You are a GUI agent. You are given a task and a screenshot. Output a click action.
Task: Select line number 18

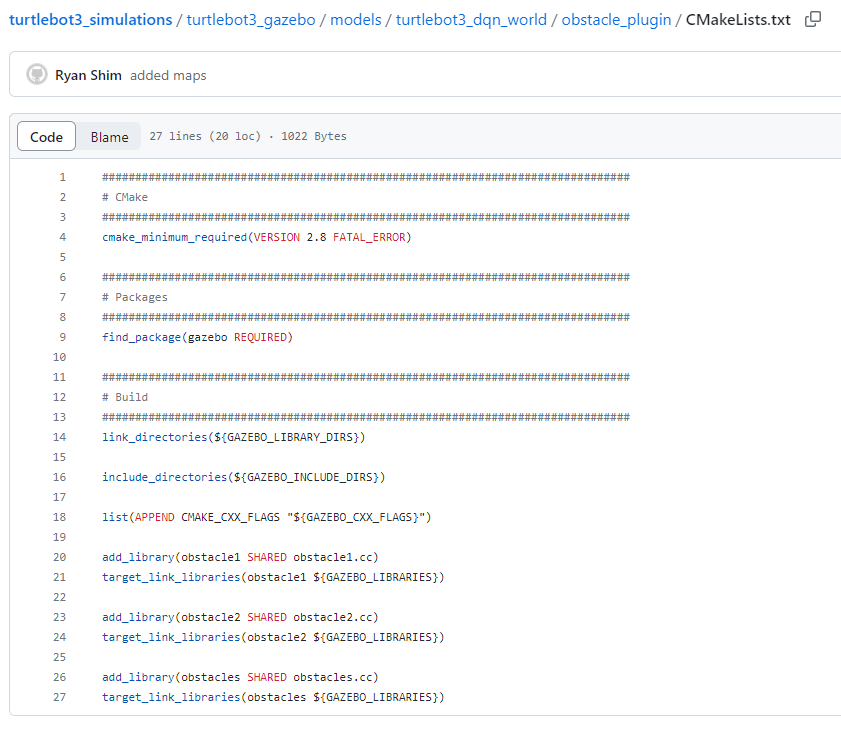[x=60, y=517]
